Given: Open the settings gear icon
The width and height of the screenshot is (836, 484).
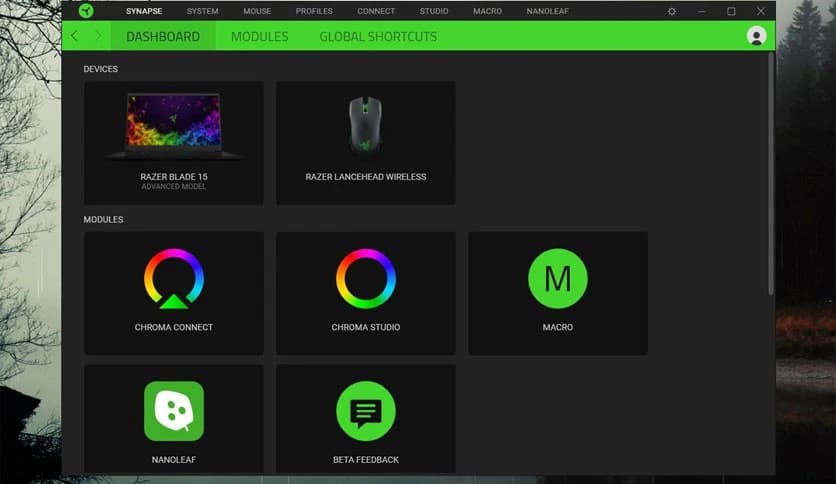Looking at the screenshot, I should point(672,11).
